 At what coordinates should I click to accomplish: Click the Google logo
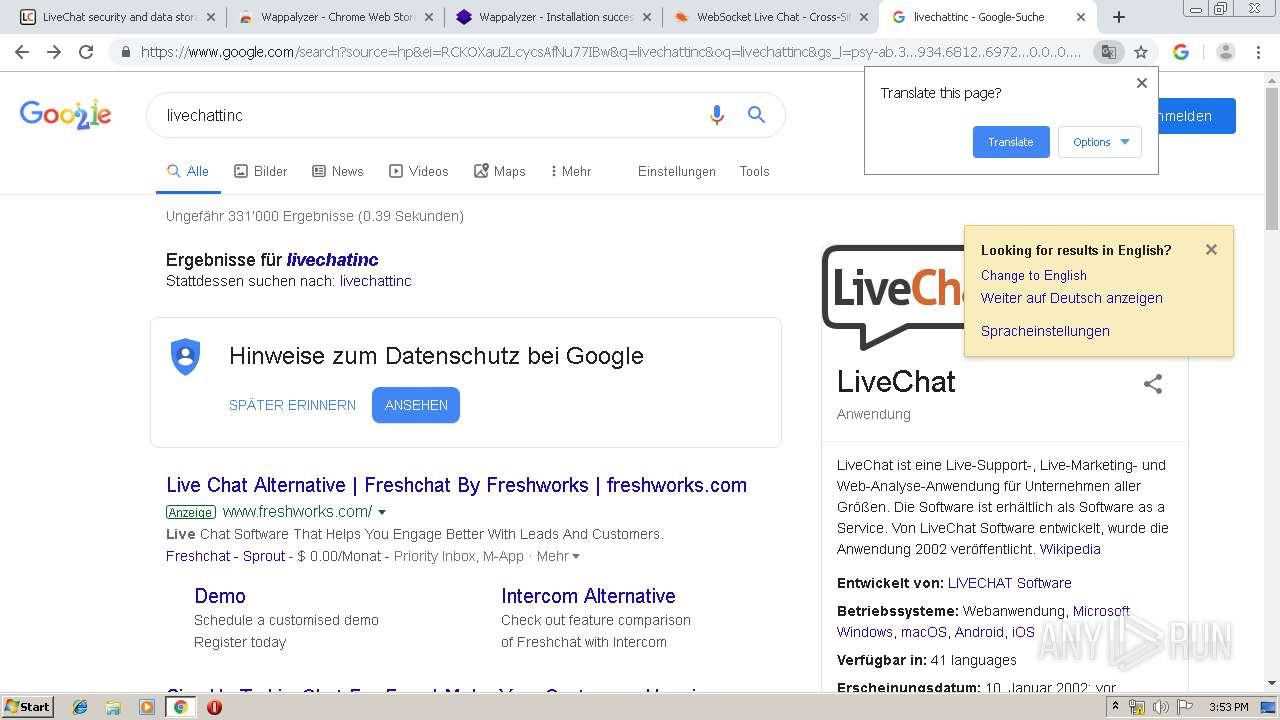point(65,114)
